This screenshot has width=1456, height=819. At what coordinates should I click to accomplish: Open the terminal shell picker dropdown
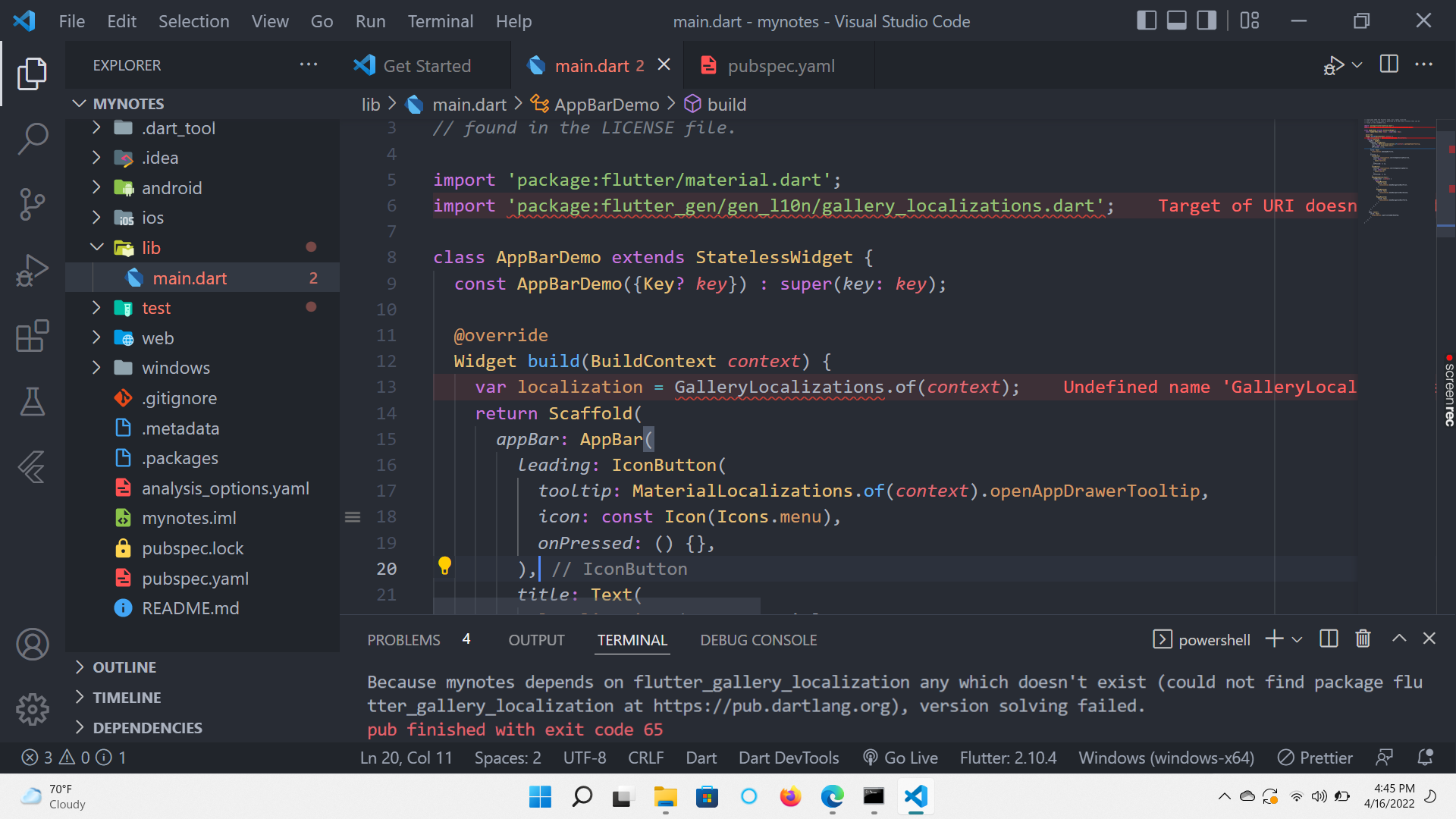click(1298, 639)
